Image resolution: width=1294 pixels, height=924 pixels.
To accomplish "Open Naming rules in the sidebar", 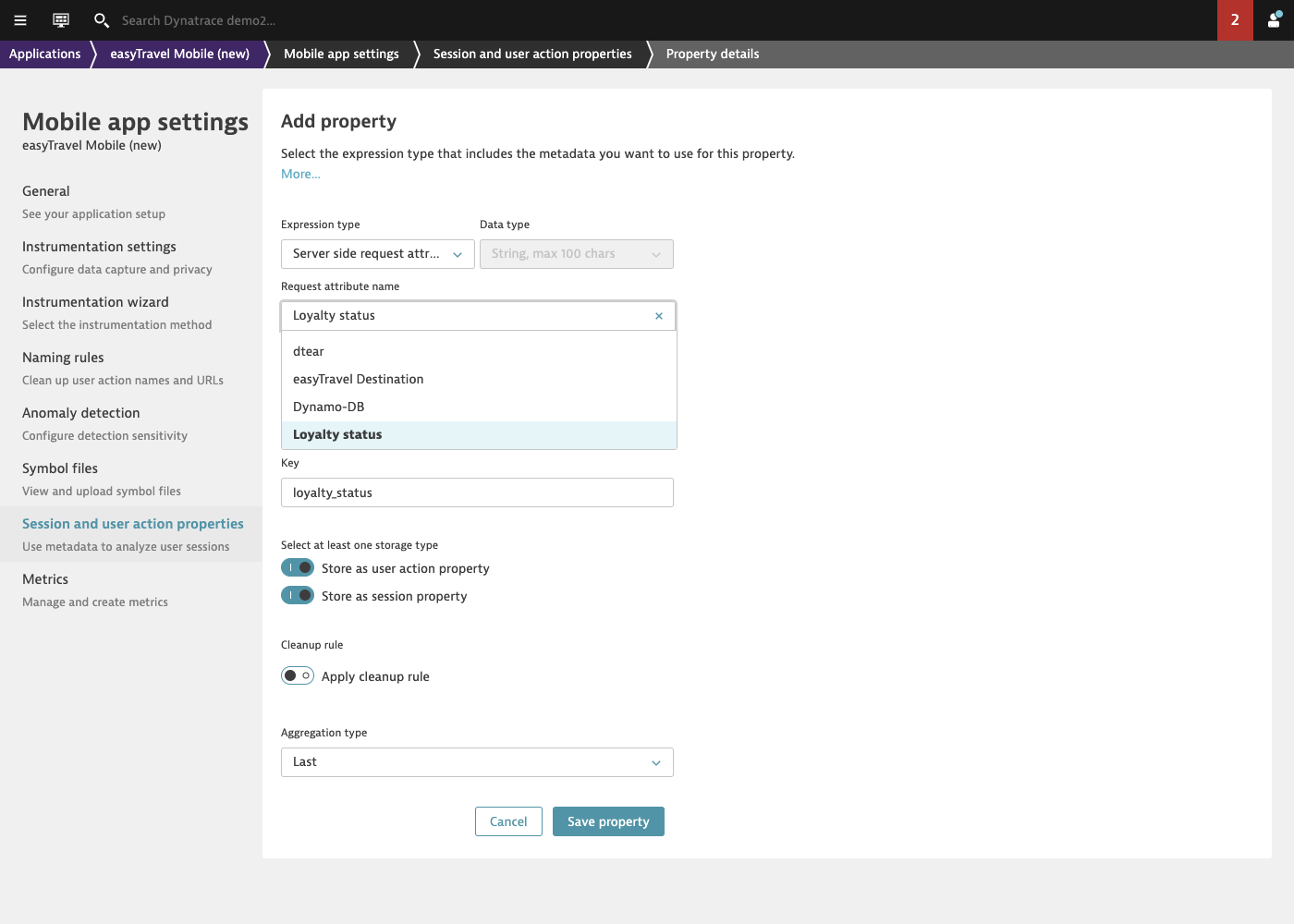I will [131, 368].
